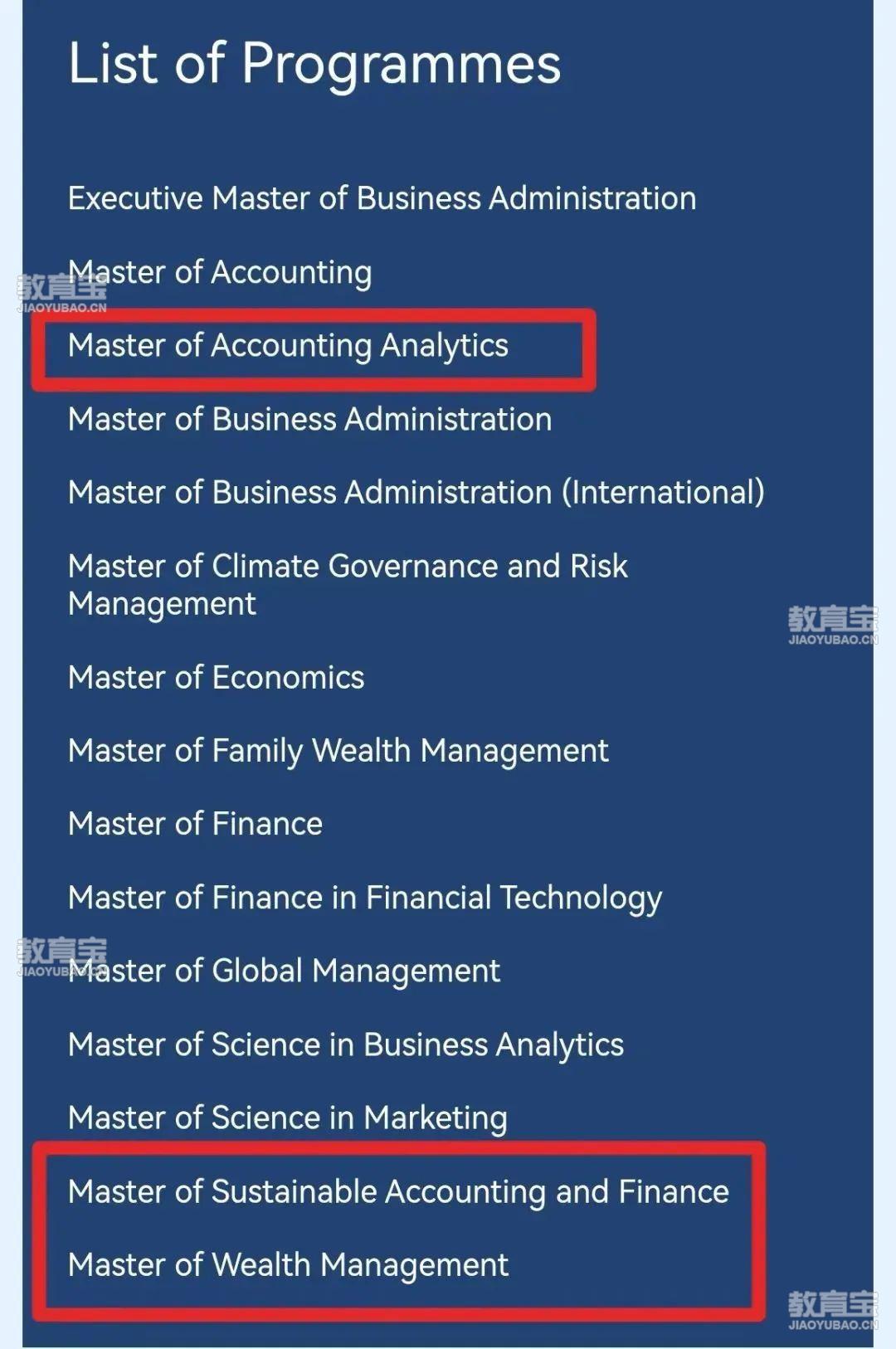Viewport: 896px width, 1349px height.
Task: Open Master of Finance in Financial Technology
Action: (x=365, y=898)
